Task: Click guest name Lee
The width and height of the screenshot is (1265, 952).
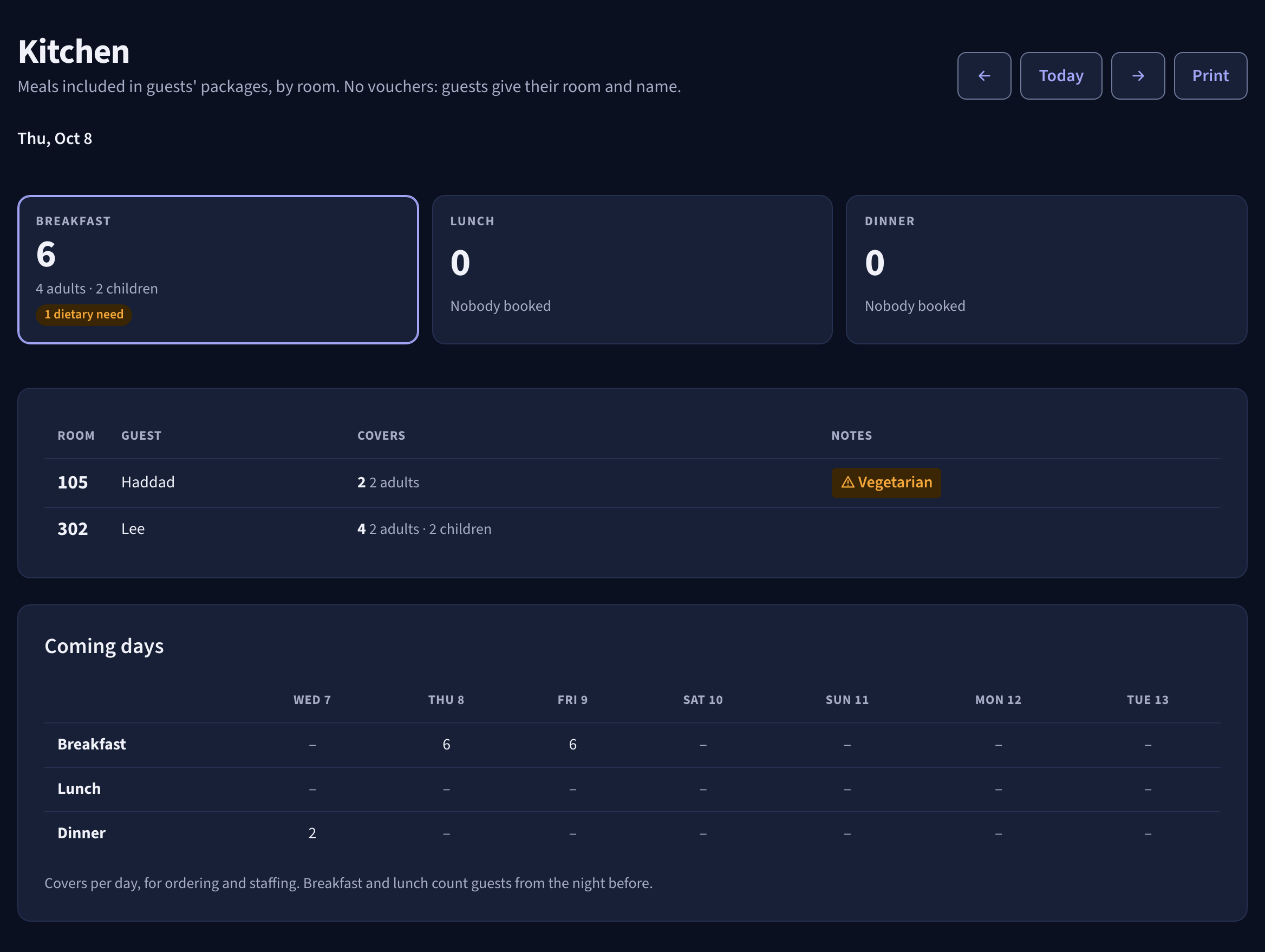Action: click(133, 529)
